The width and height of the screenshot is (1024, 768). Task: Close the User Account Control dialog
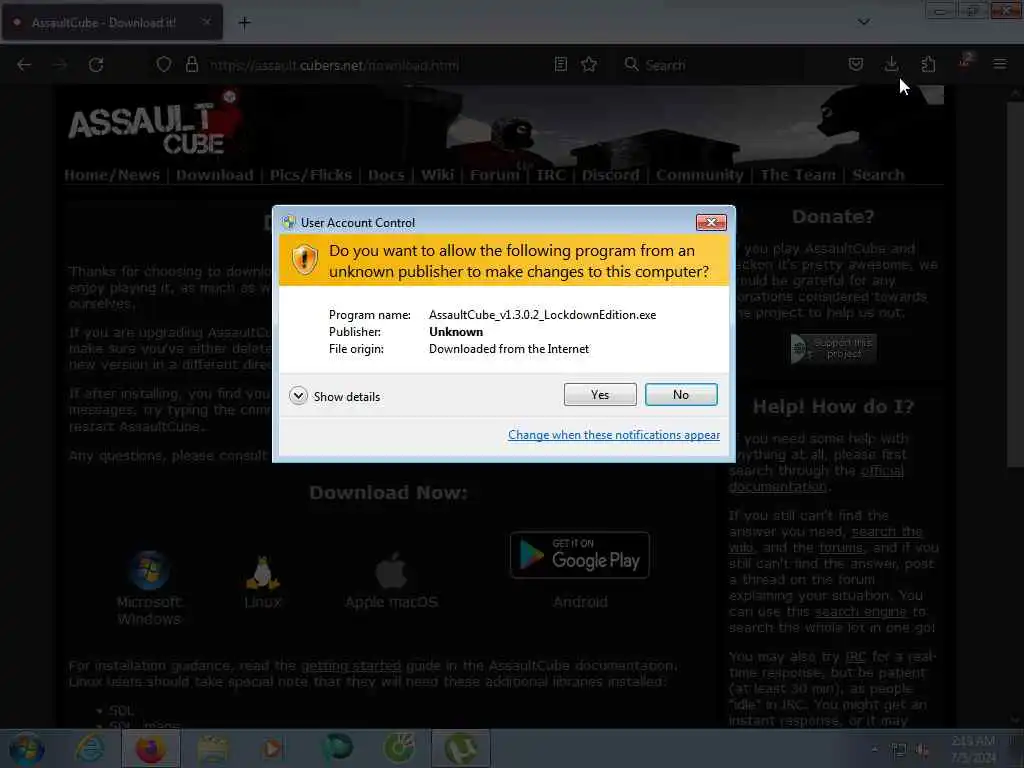pos(711,223)
